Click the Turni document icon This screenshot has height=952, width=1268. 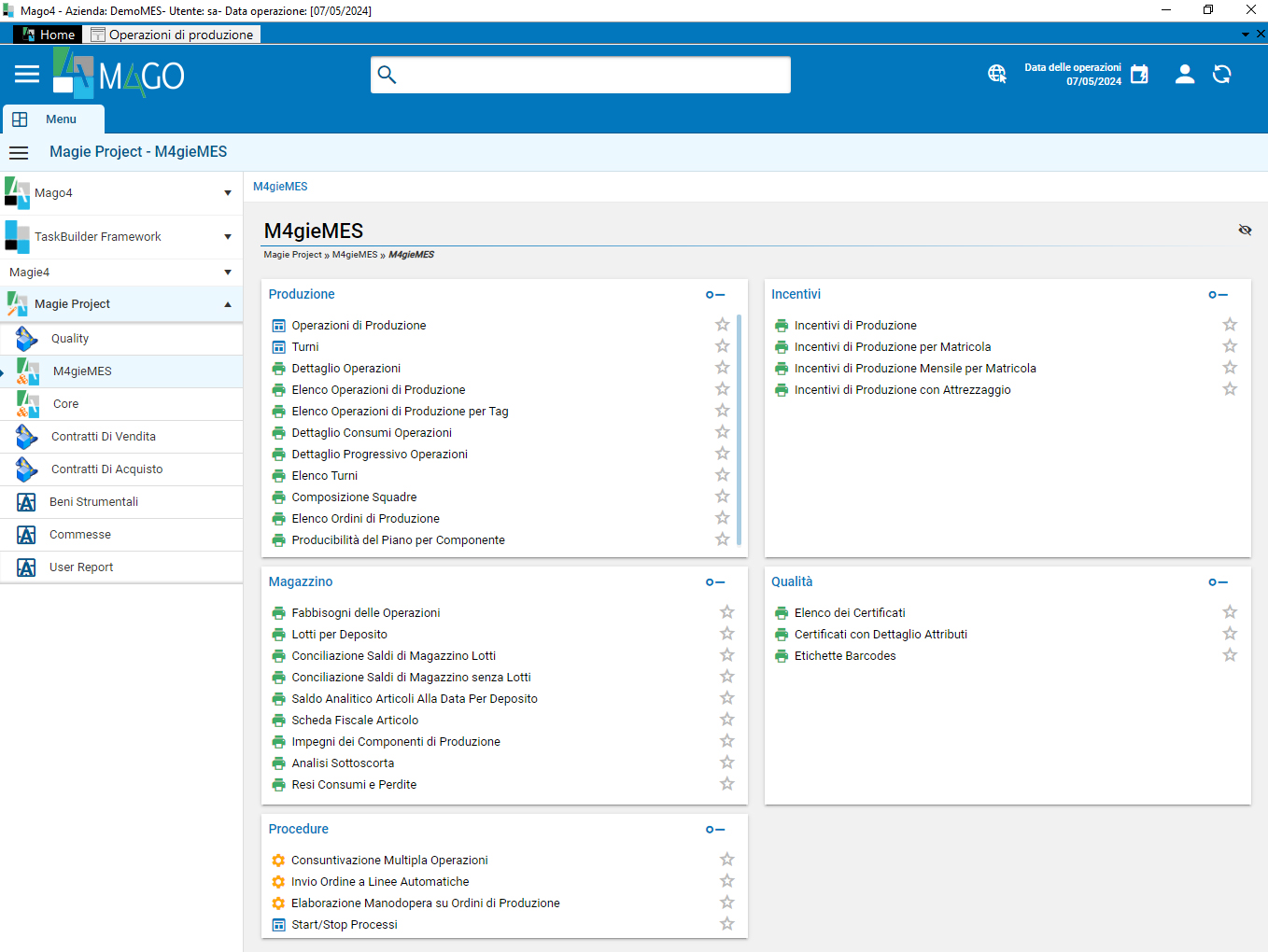click(278, 347)
